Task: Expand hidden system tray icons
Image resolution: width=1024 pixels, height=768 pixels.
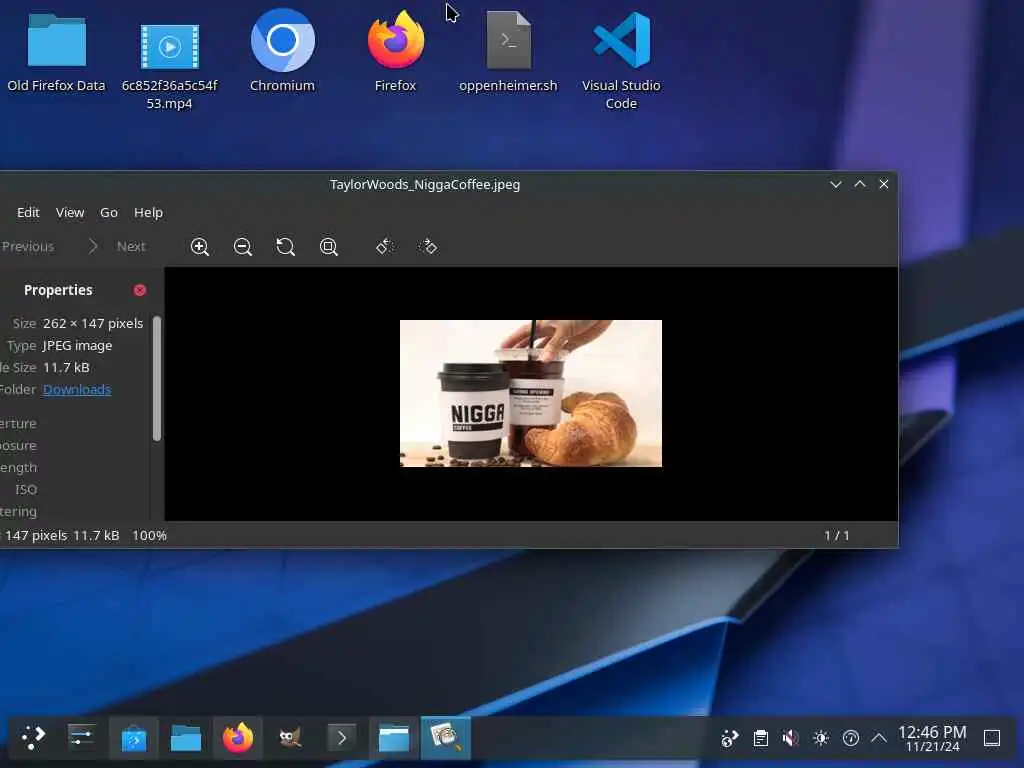Action: tap(879, 739)
